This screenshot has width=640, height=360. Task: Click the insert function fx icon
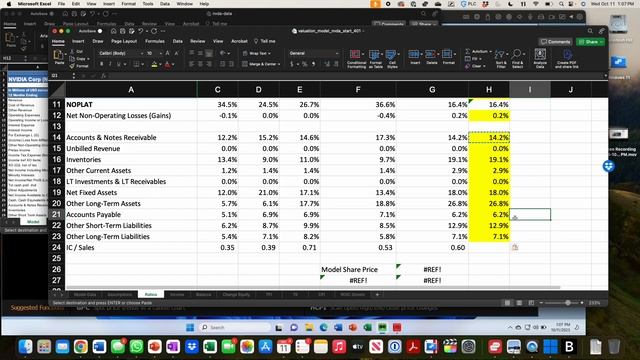(x=104, y=76)
